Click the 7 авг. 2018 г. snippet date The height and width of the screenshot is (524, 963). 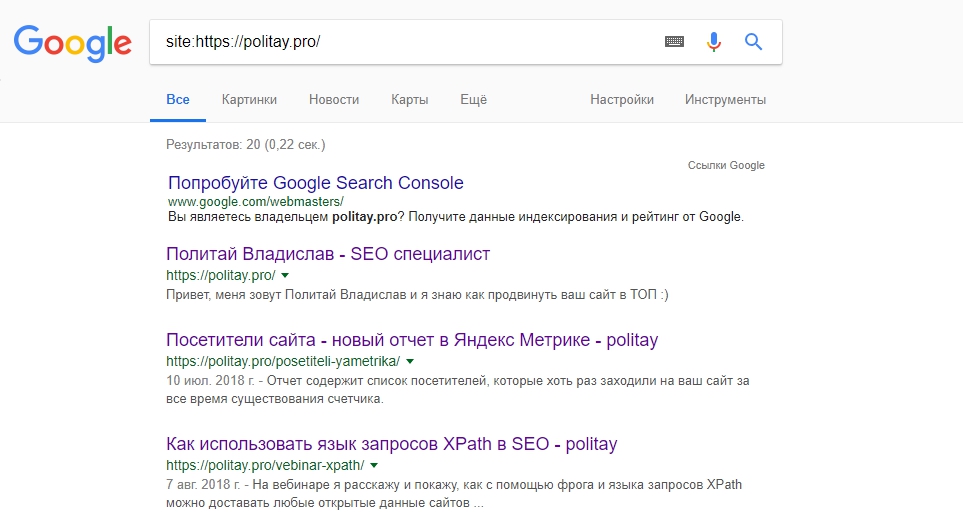203,485
